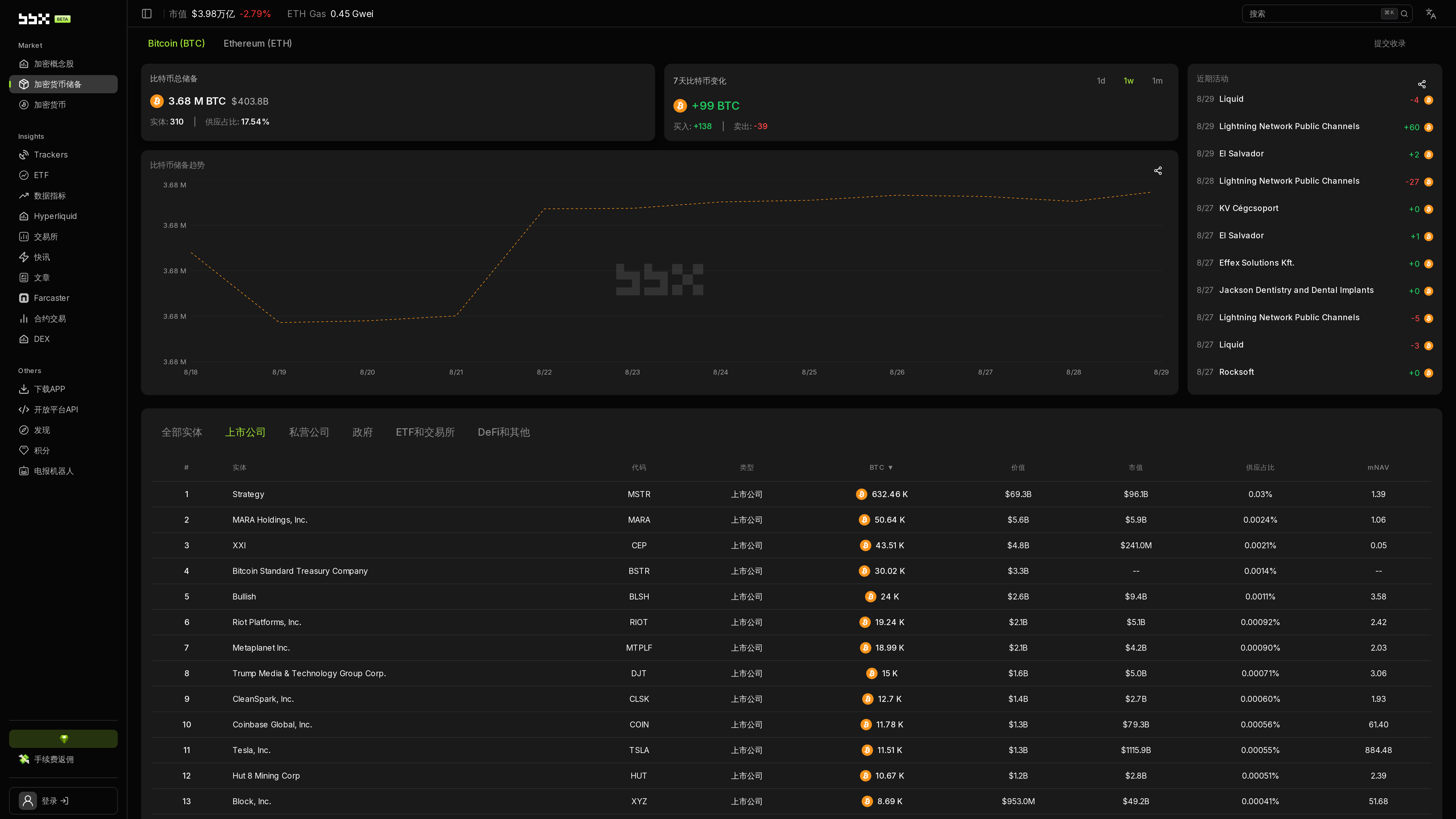Open 数据指标 in the sidebar
This screenshot has height=819, width=1456.
pos(63,196)
